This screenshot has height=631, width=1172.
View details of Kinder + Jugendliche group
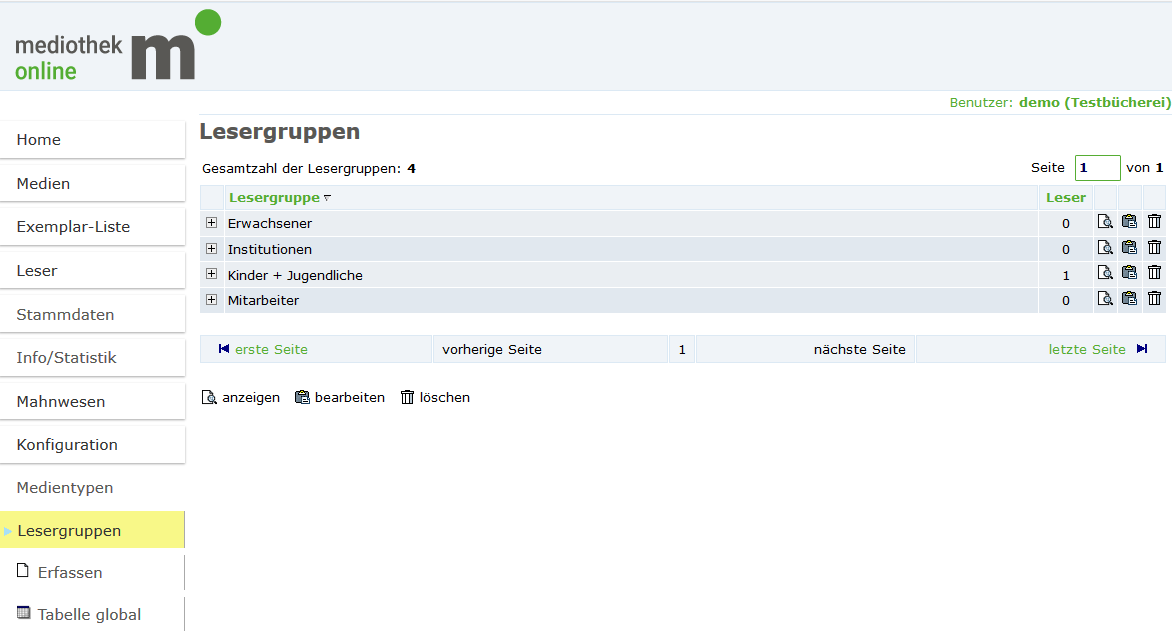click(1105, 273)
